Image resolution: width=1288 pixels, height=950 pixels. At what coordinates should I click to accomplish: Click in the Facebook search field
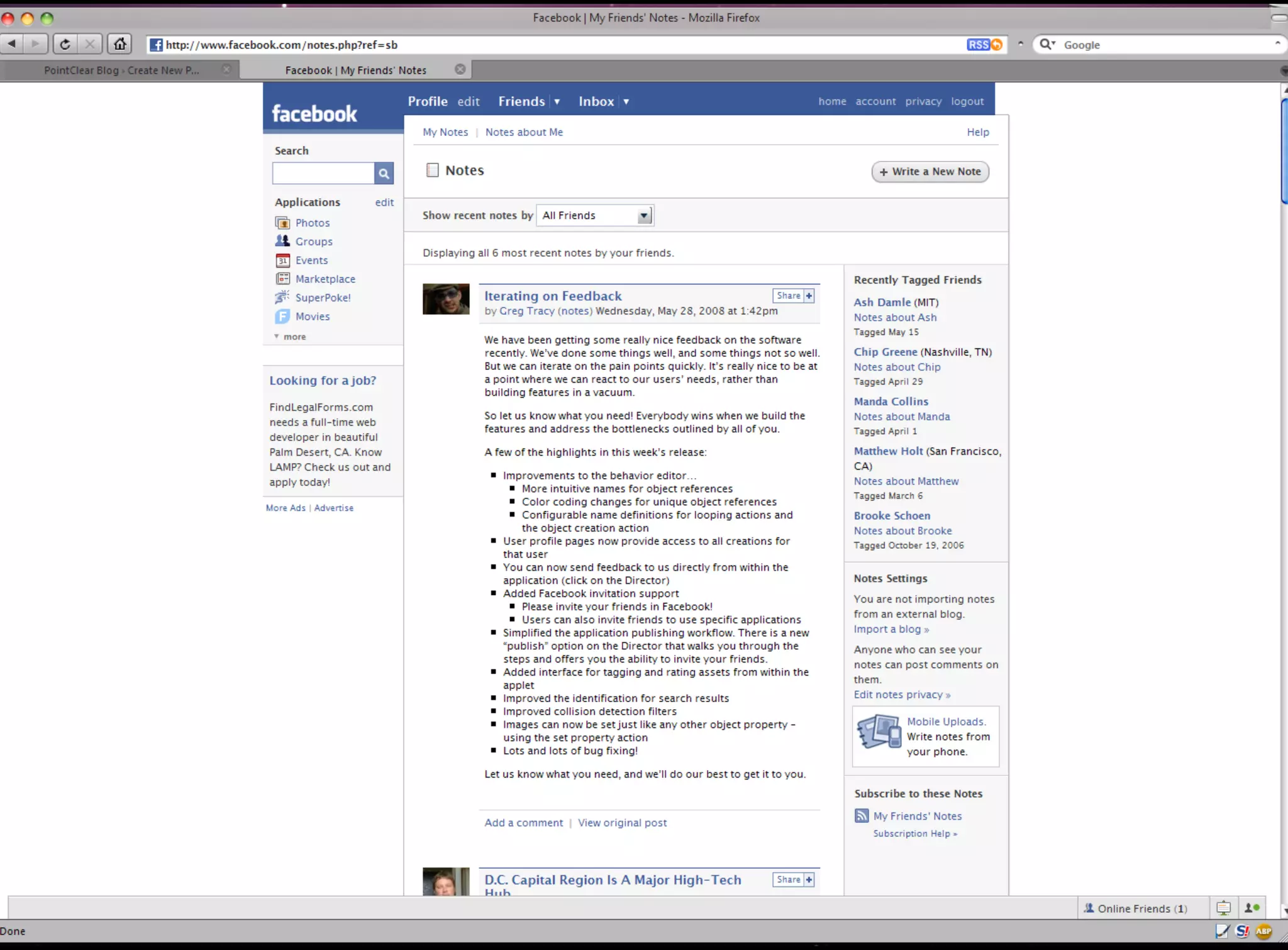(x=323, y=174)
